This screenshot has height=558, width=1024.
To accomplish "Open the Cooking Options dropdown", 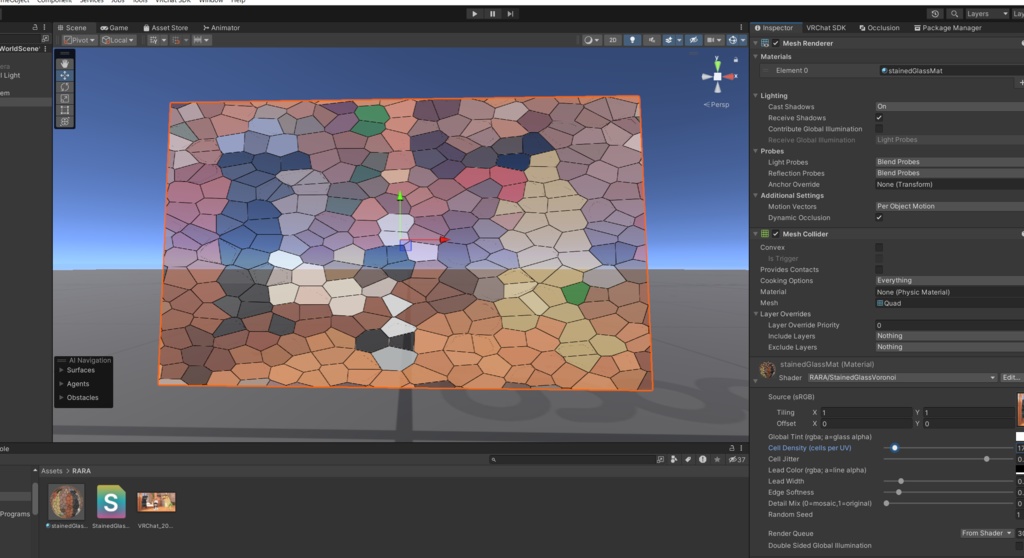I will pyautogui.click(x=950, y=280).
